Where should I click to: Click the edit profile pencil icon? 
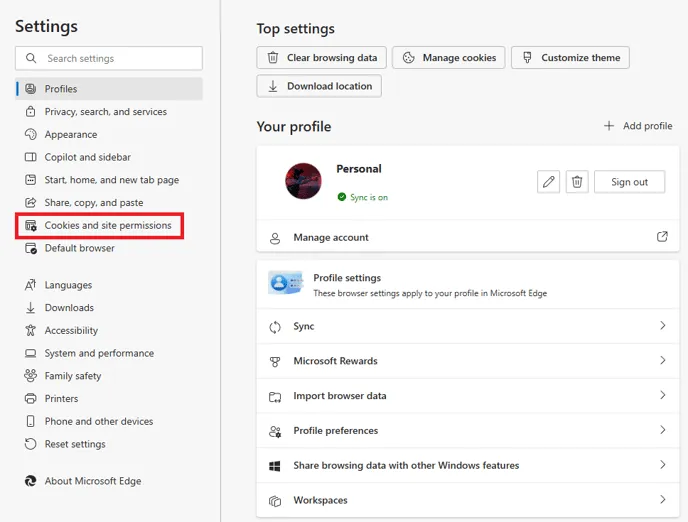[548, 182]
